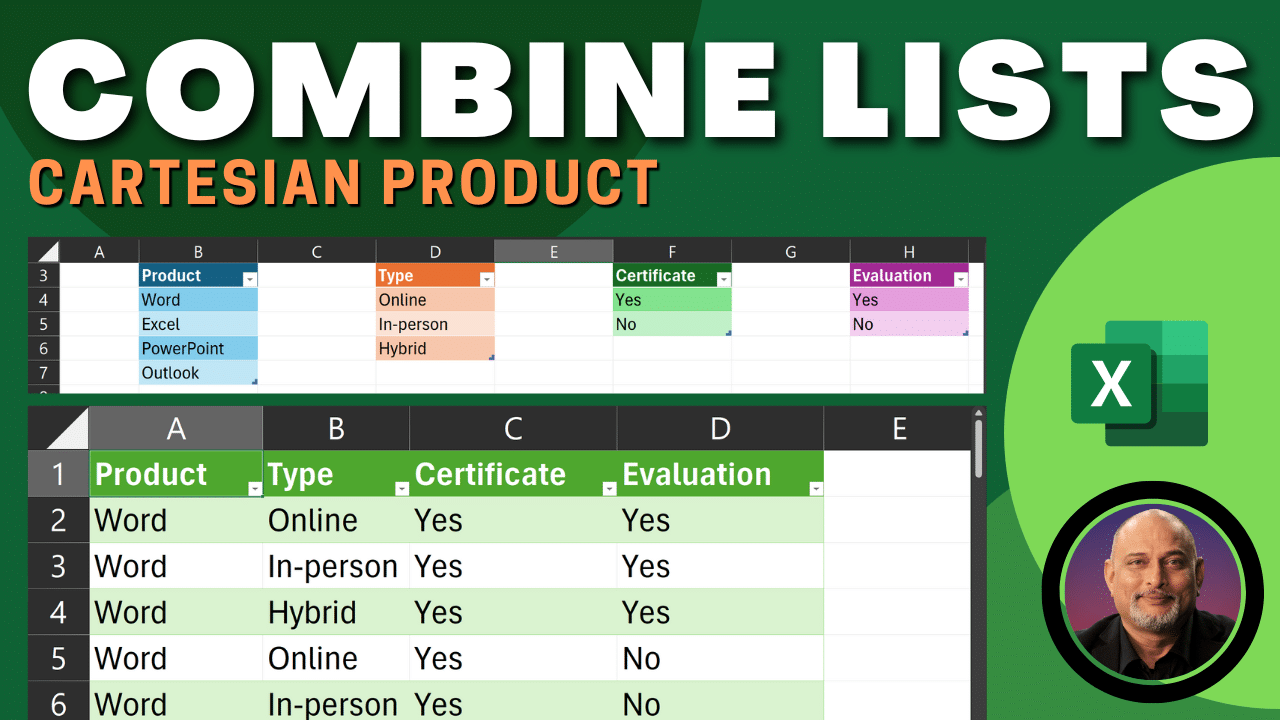Select column B header in lower sheet
This screenshot has width=1280, height=720.
coord(336,428)
